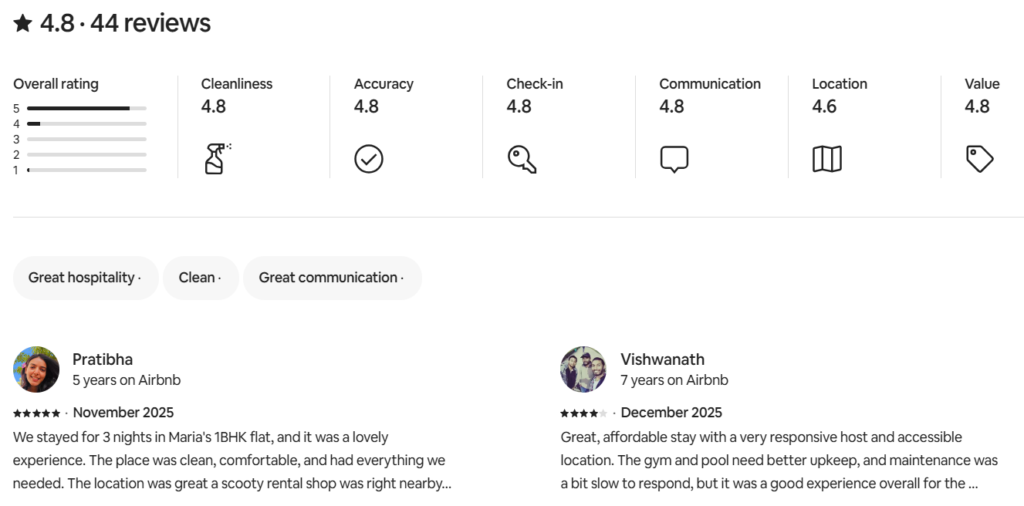The height and width of the screenshot is (506, 1024).
Task: Click the Communication speech bubble icon
Action: coord(674,159)
